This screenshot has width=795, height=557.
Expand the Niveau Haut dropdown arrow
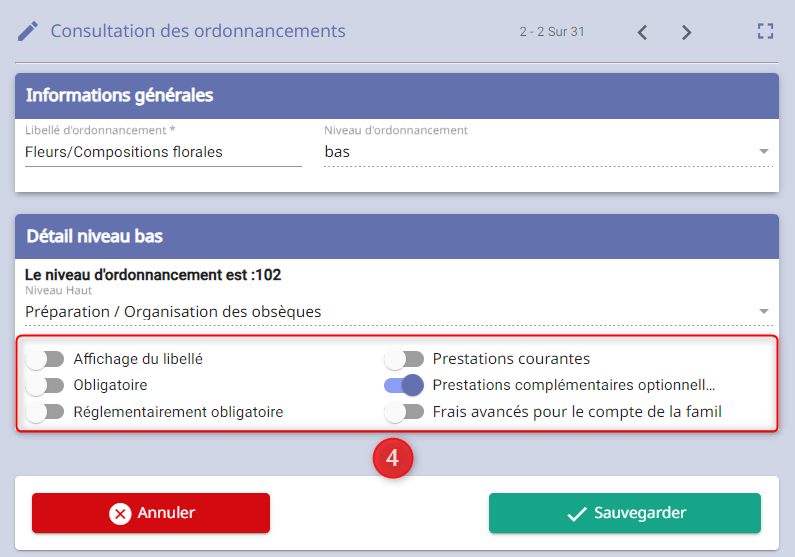[x=764, y=311]
